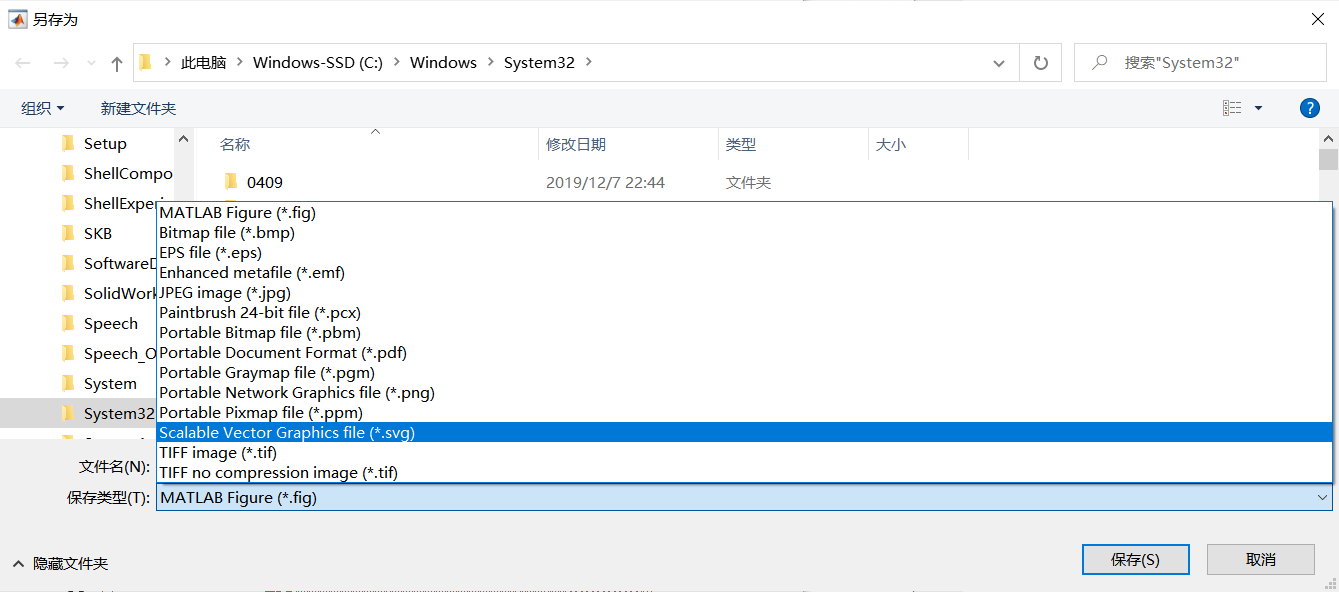Viewport: 1339px width, 592px height.
Task: Click the 搜索"System32" search box
Action: [x=1200, y=62]
